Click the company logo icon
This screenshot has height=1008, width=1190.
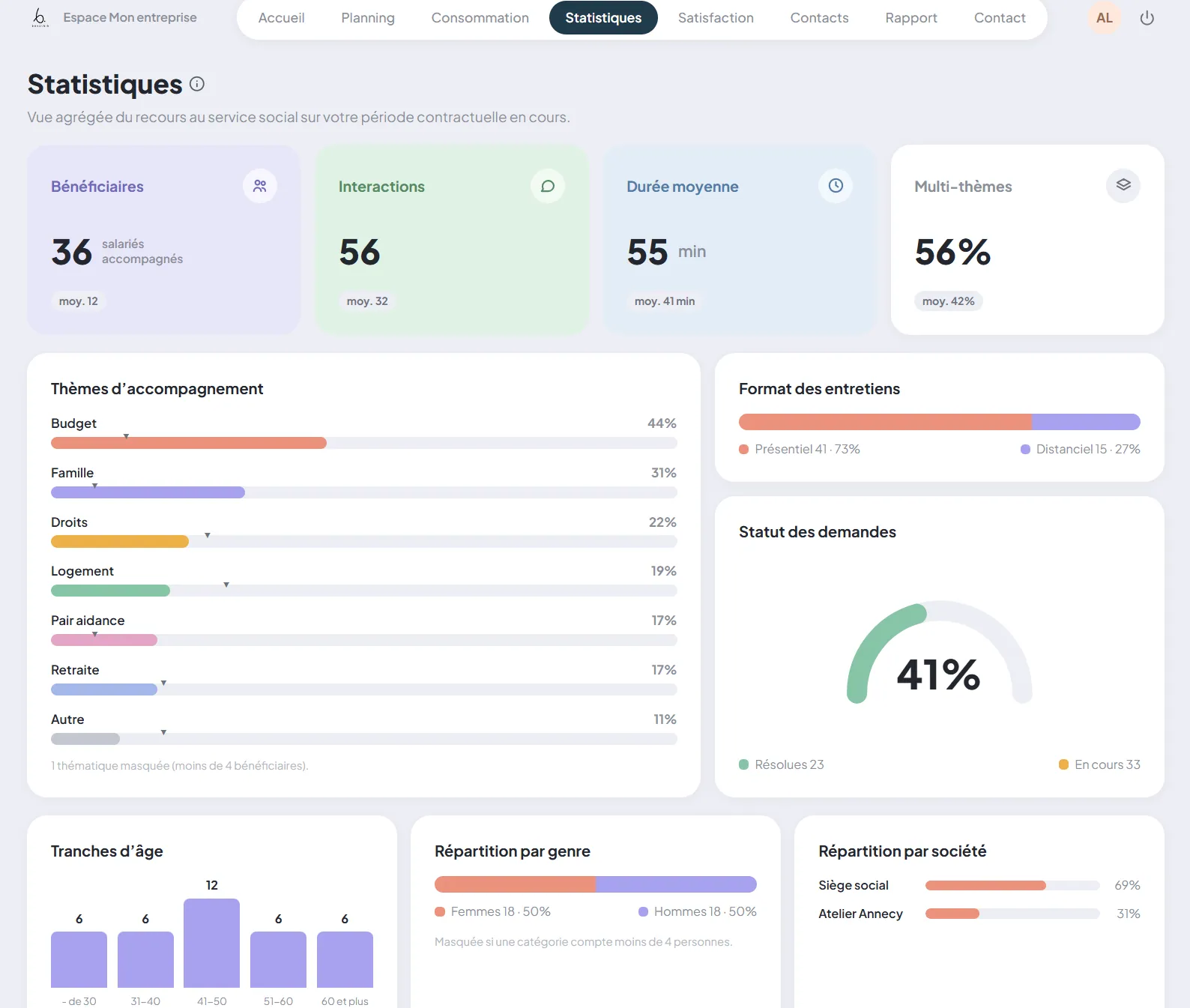(x=40, y=18)
